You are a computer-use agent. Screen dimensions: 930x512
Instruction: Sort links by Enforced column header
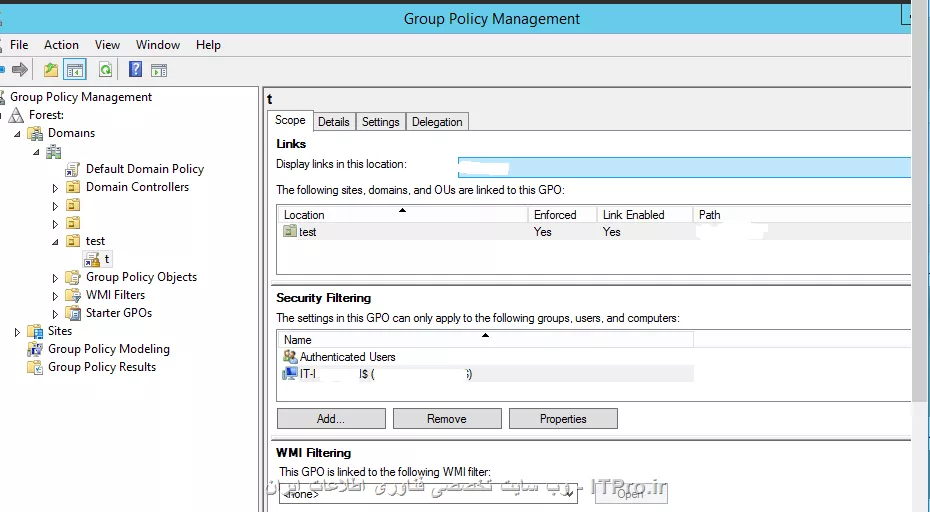tap(562, 215)
